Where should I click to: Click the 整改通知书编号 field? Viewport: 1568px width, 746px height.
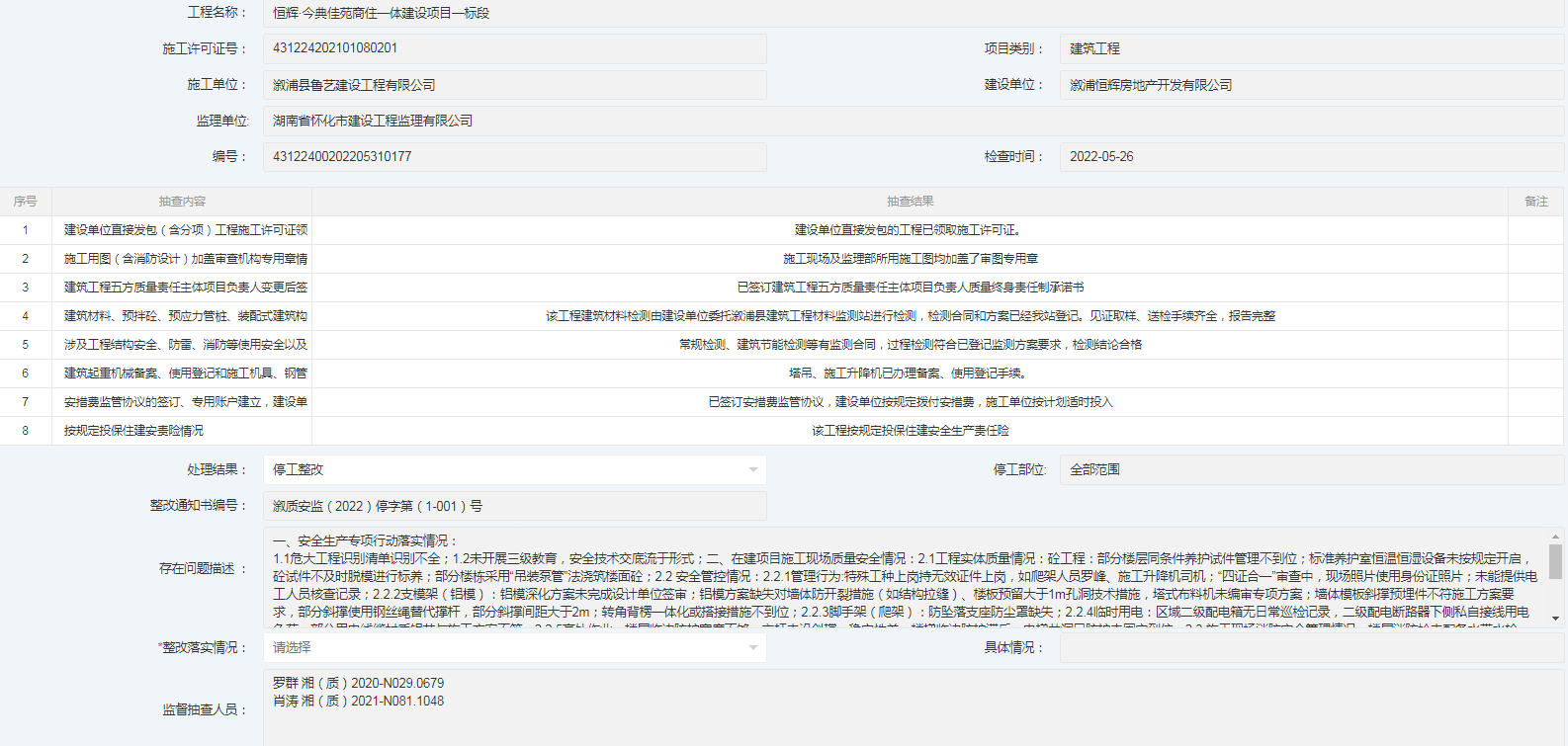515,506
